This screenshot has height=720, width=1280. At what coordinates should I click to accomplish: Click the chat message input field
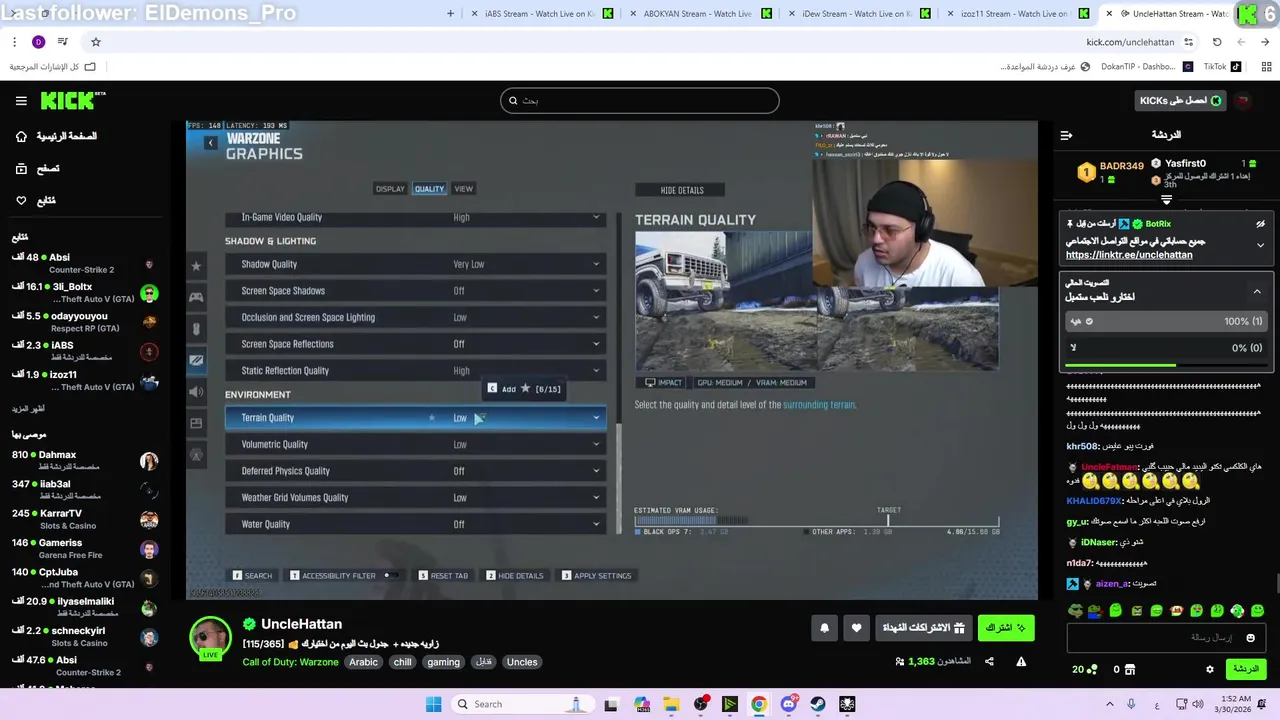click(x=1166, y=638)
